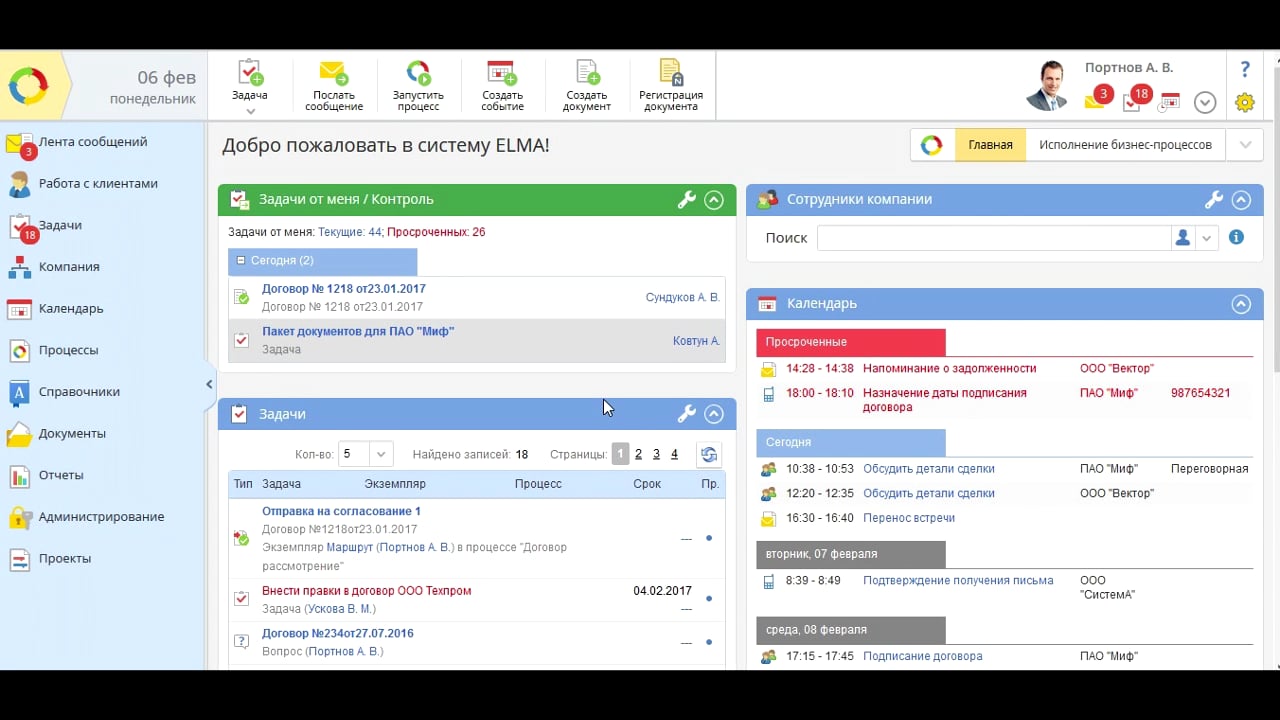1280x720 pixels.
Task: Open Подтверждение получения письма event
Action: (x=958, y=581)
